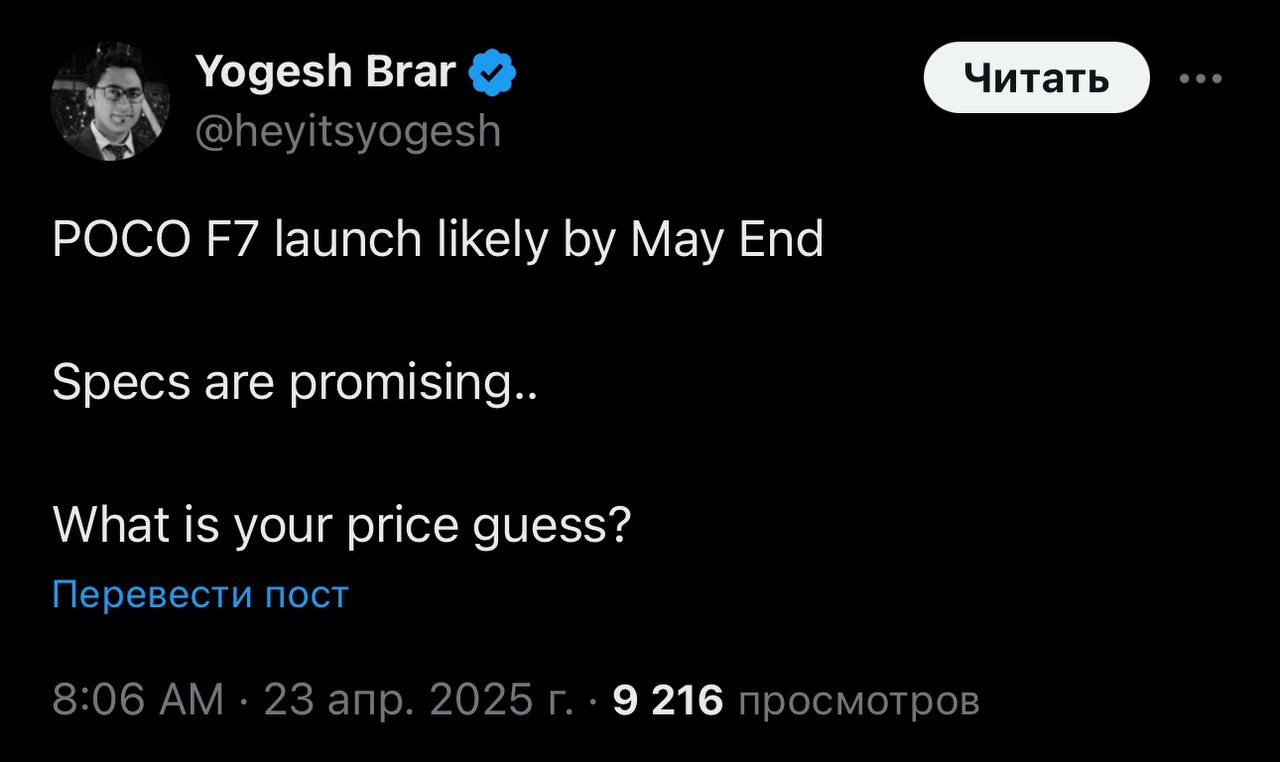Click the date 23 апр. 2025 г.
The width and height of the screenshot is (1280, 762).
coord(417,701)
